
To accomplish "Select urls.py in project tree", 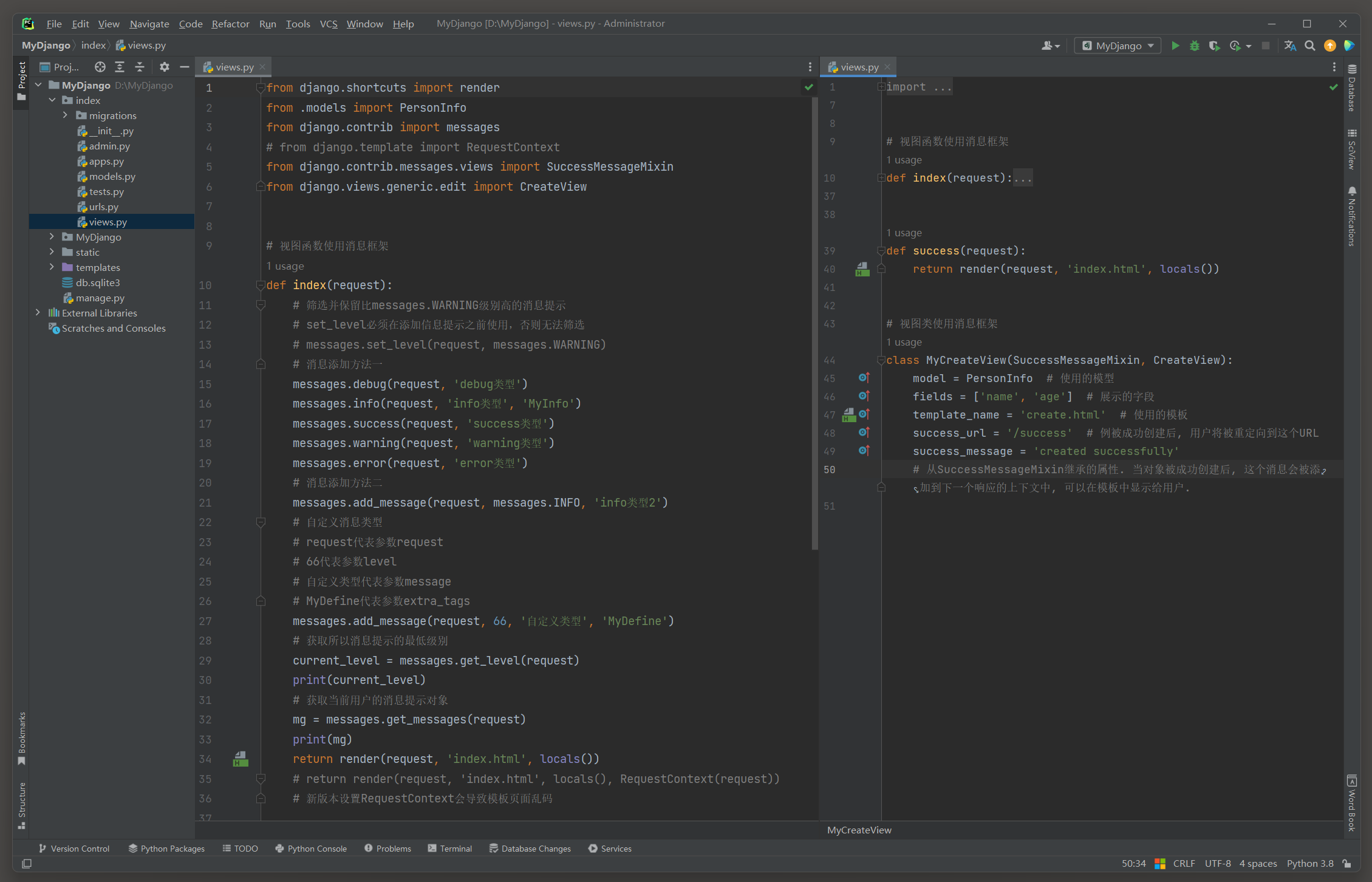I will [104, 207].
